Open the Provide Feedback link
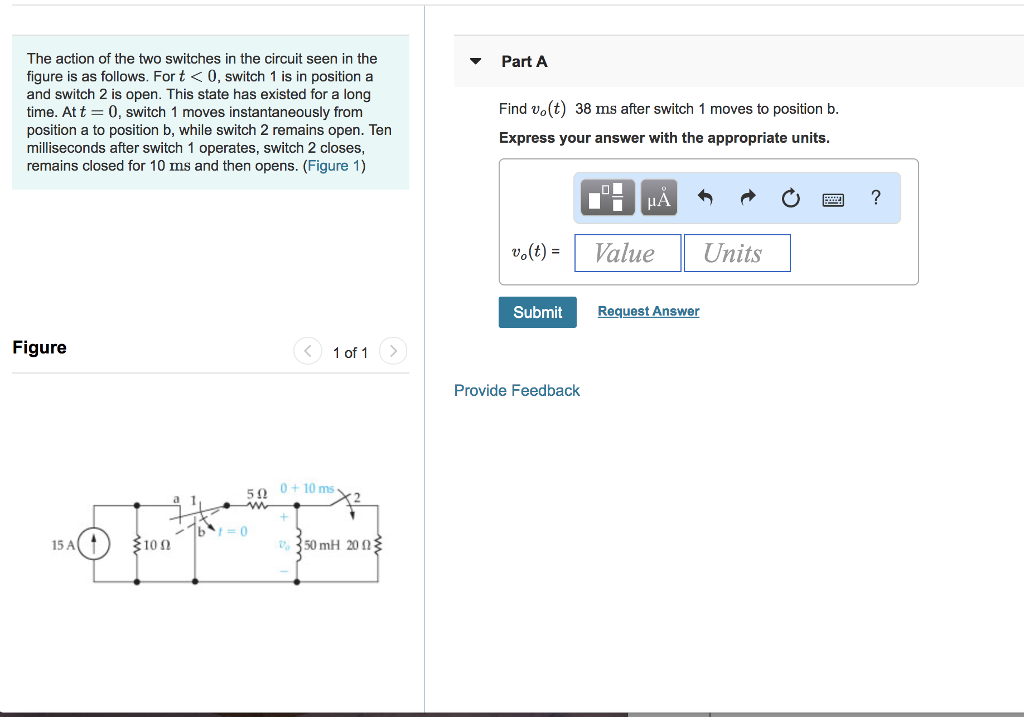 [x=517, y=390]
